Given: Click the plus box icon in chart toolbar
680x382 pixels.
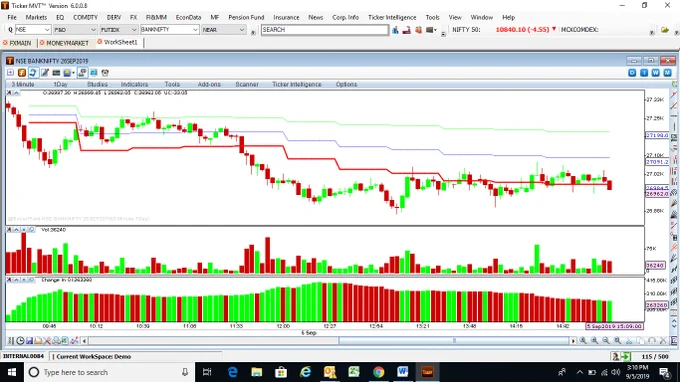Looking at the screenshot, I should pos(10,73).
